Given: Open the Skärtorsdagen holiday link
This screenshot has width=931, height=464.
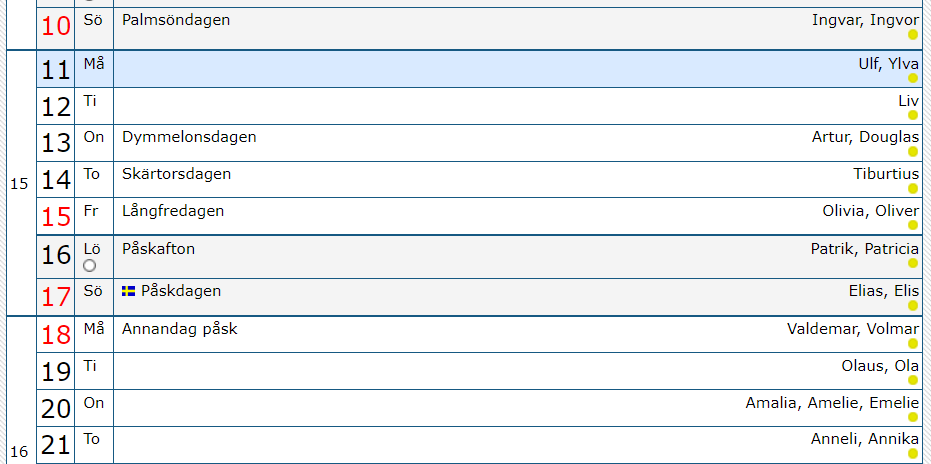Looking at the screenshot, I should pos(176,174).
